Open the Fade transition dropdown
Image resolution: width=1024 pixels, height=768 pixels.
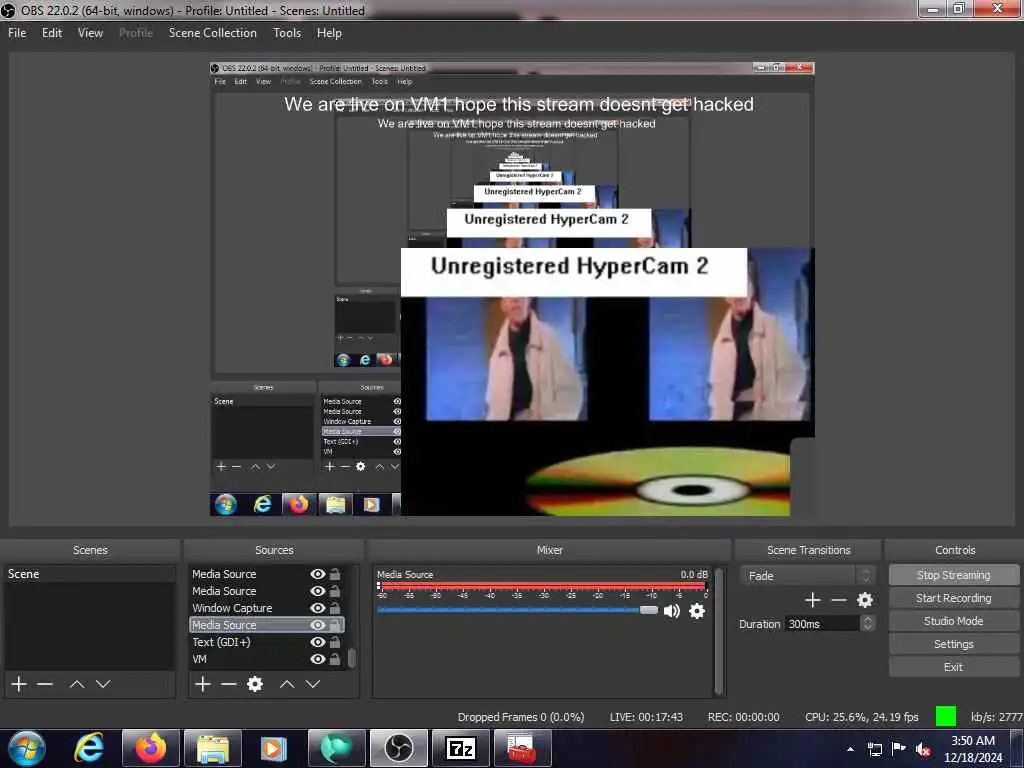[807, 575]
